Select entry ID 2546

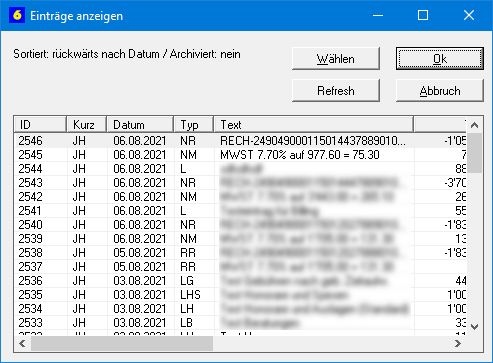tap(240, 141)
